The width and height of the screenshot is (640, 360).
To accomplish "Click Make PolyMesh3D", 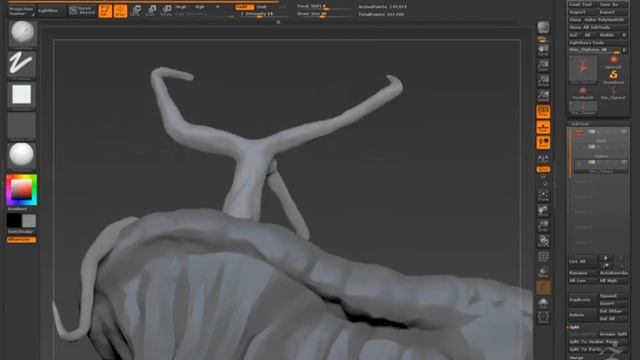I will pyautogui.click(x=605, y=20).
